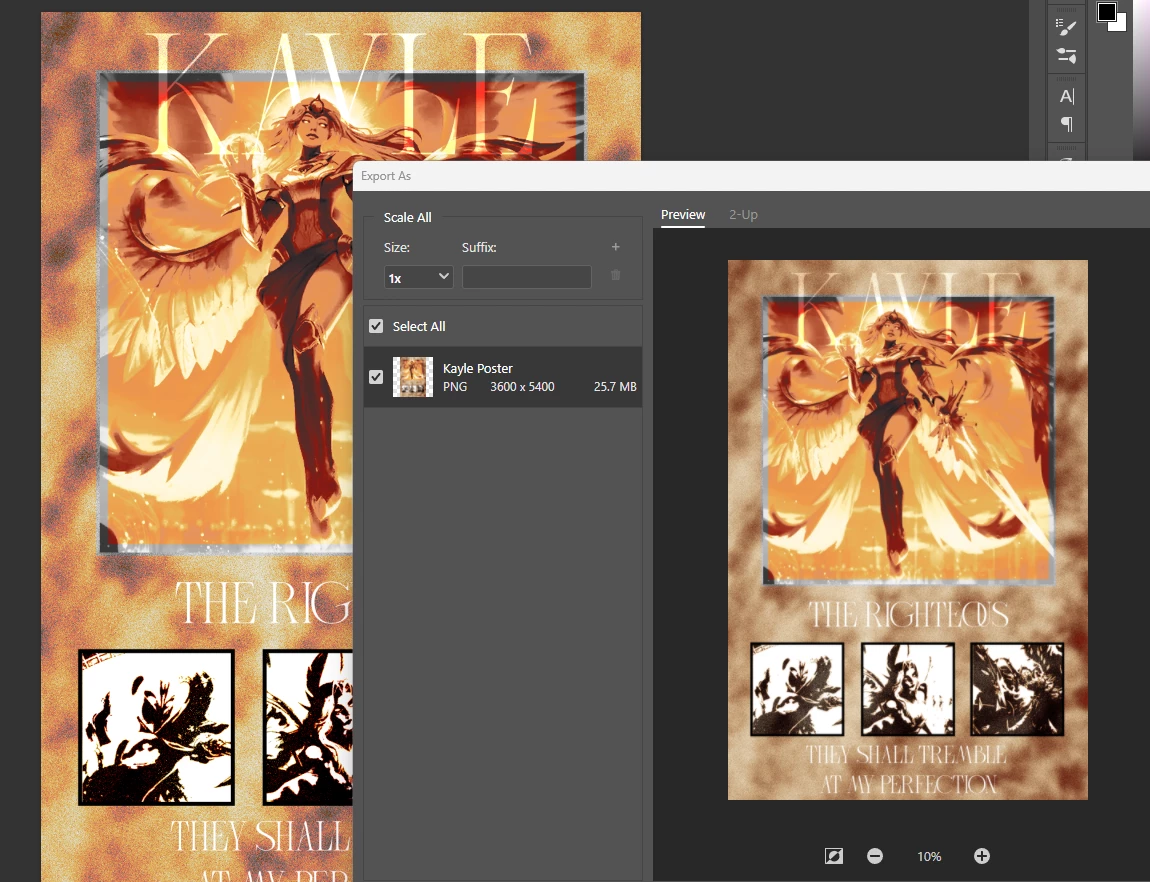This screenshot has height=882, width=1150.
Task: Click the 10% zoom level value
Action: click(929, 856)
